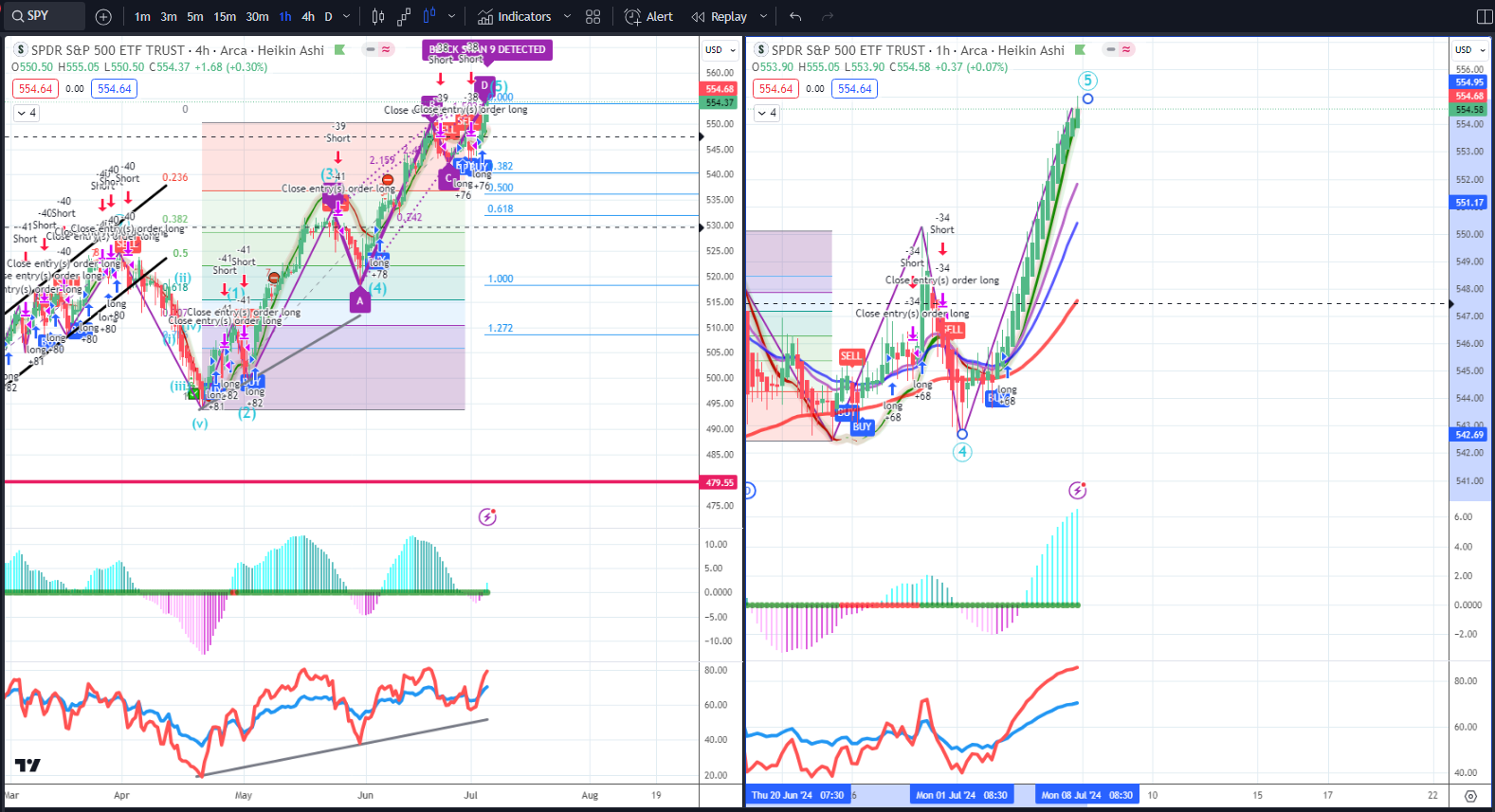Expand the Replay options dropdown
This screenshot has width=1495, height=812.
coord(763,17)
